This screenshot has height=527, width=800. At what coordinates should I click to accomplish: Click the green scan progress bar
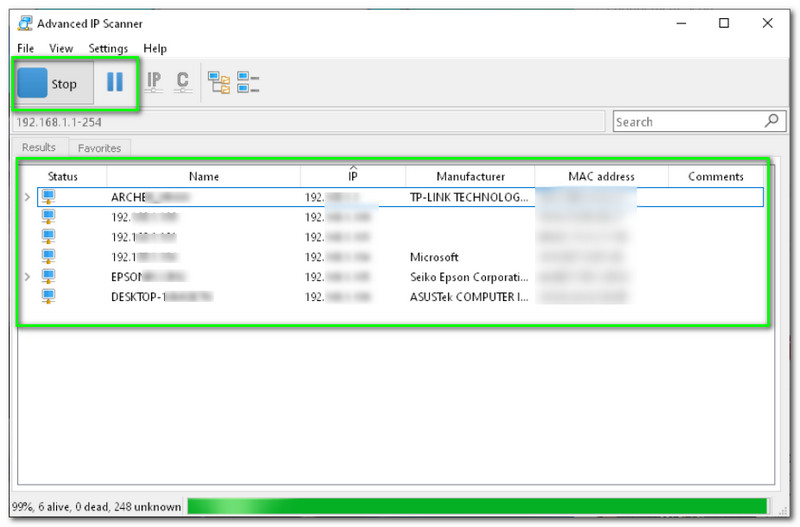tap(476, 506)
